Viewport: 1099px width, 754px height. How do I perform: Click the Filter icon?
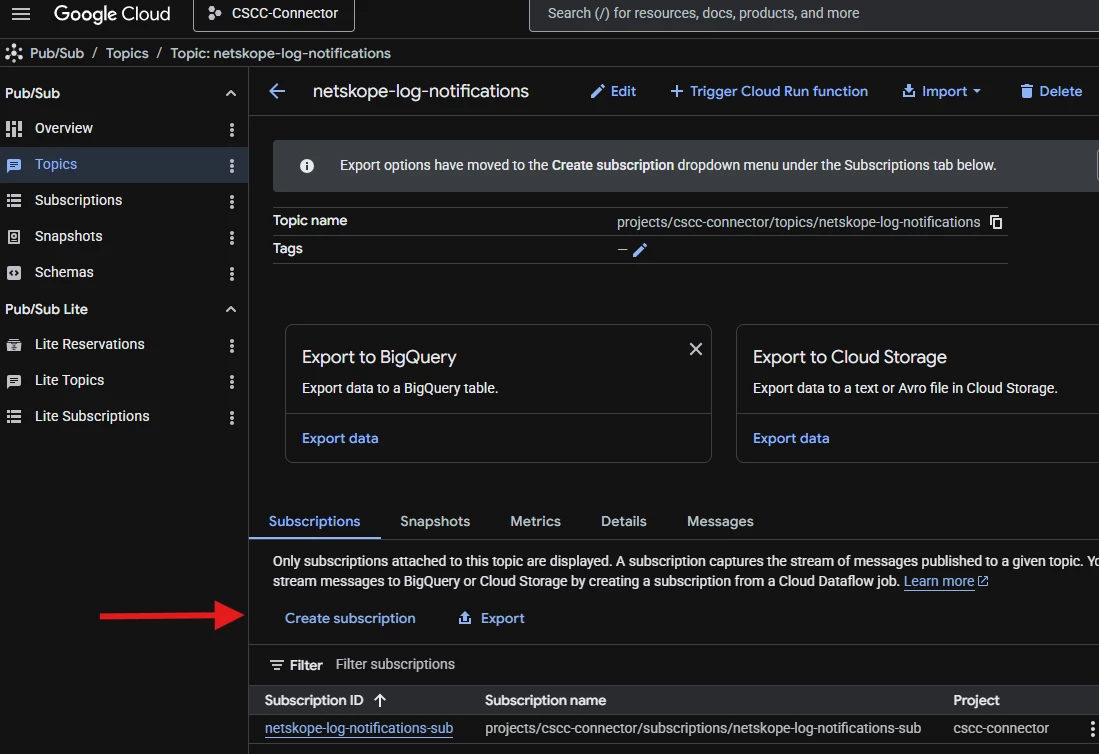(277, 665)
